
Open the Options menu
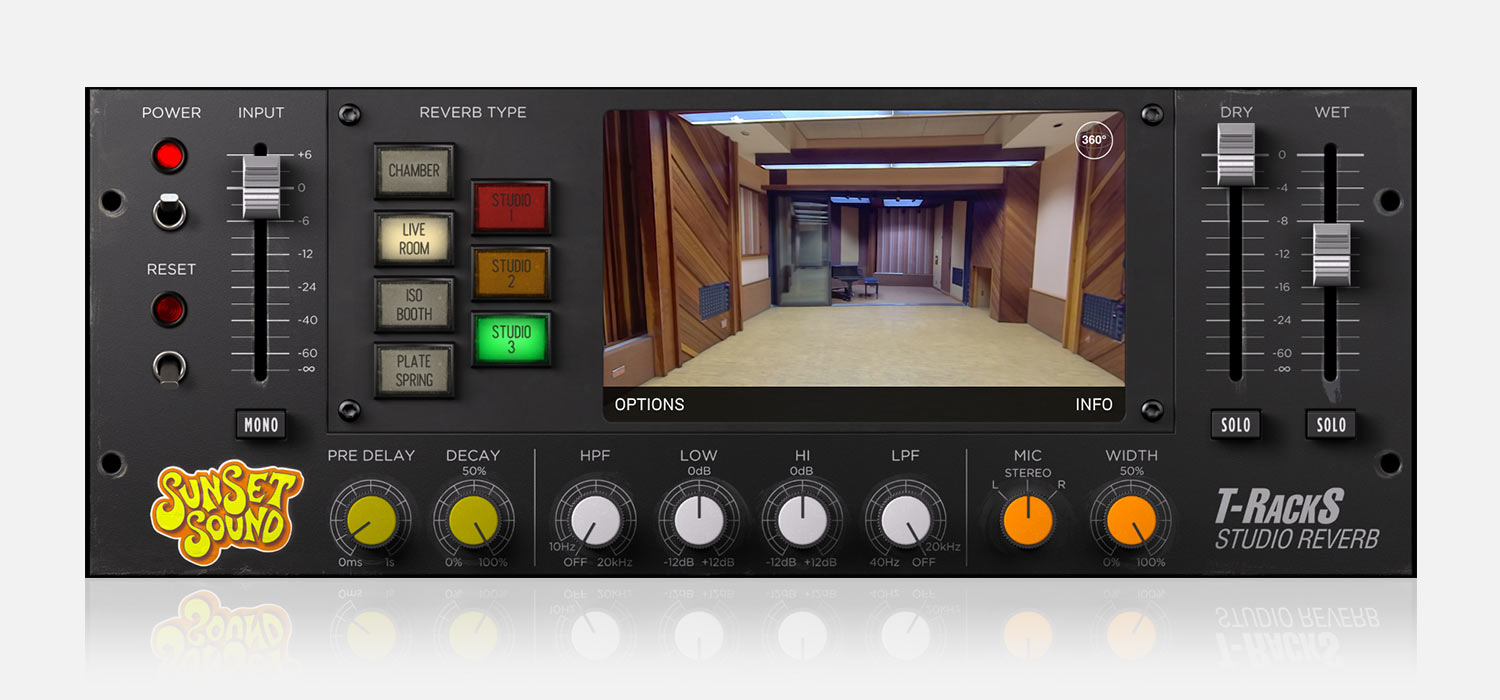649,405
